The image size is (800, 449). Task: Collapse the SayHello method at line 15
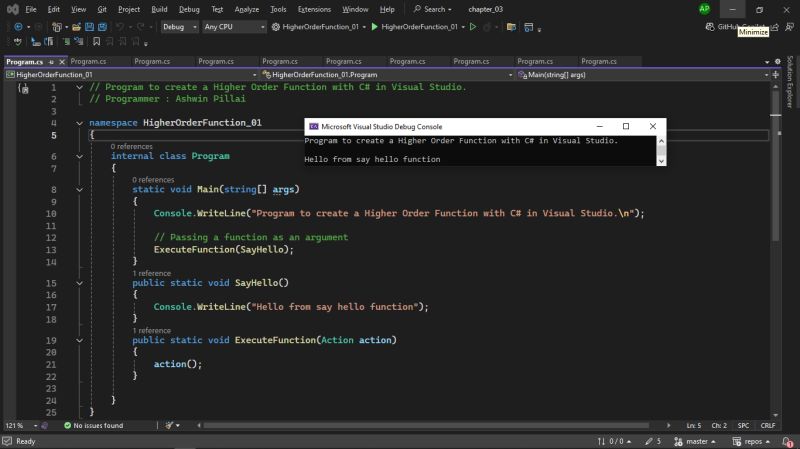point(80,283)
